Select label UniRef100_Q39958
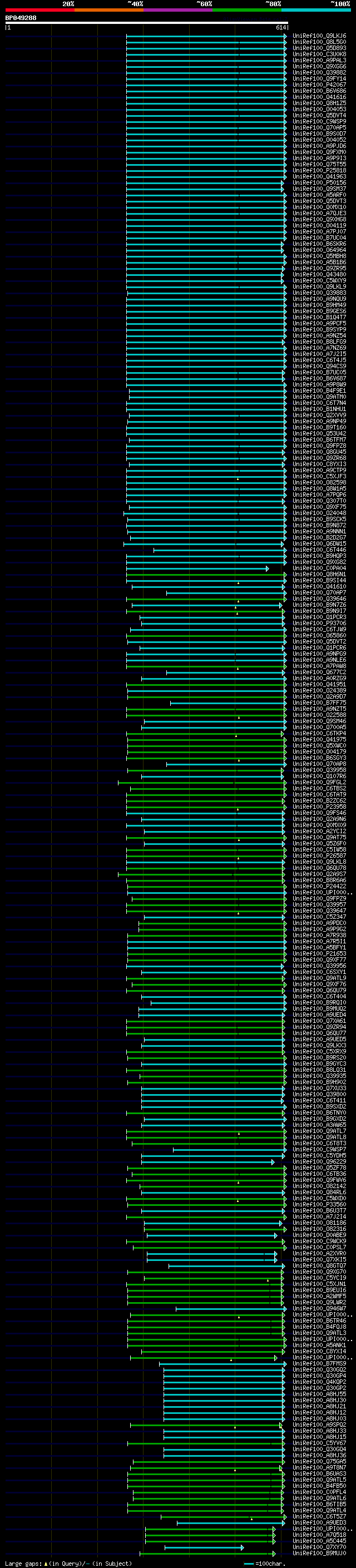The height and width of the screenshot is (1568, 356). [319, 770]
